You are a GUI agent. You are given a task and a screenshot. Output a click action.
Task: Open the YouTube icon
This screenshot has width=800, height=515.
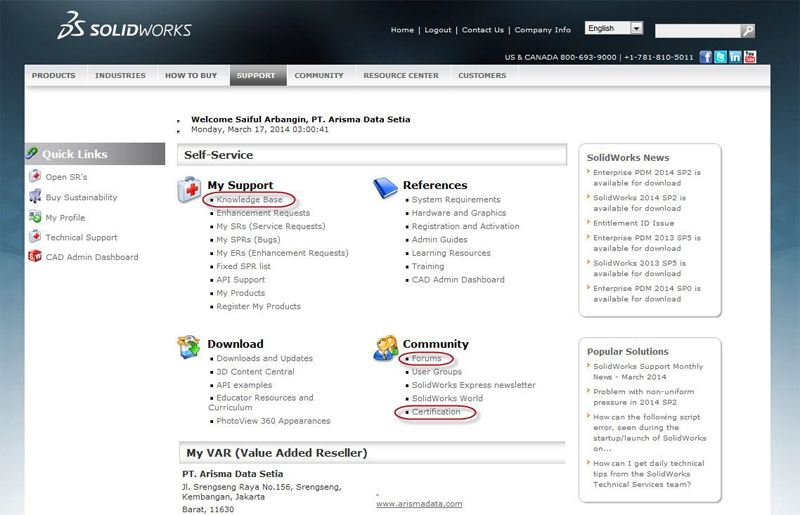750,57
